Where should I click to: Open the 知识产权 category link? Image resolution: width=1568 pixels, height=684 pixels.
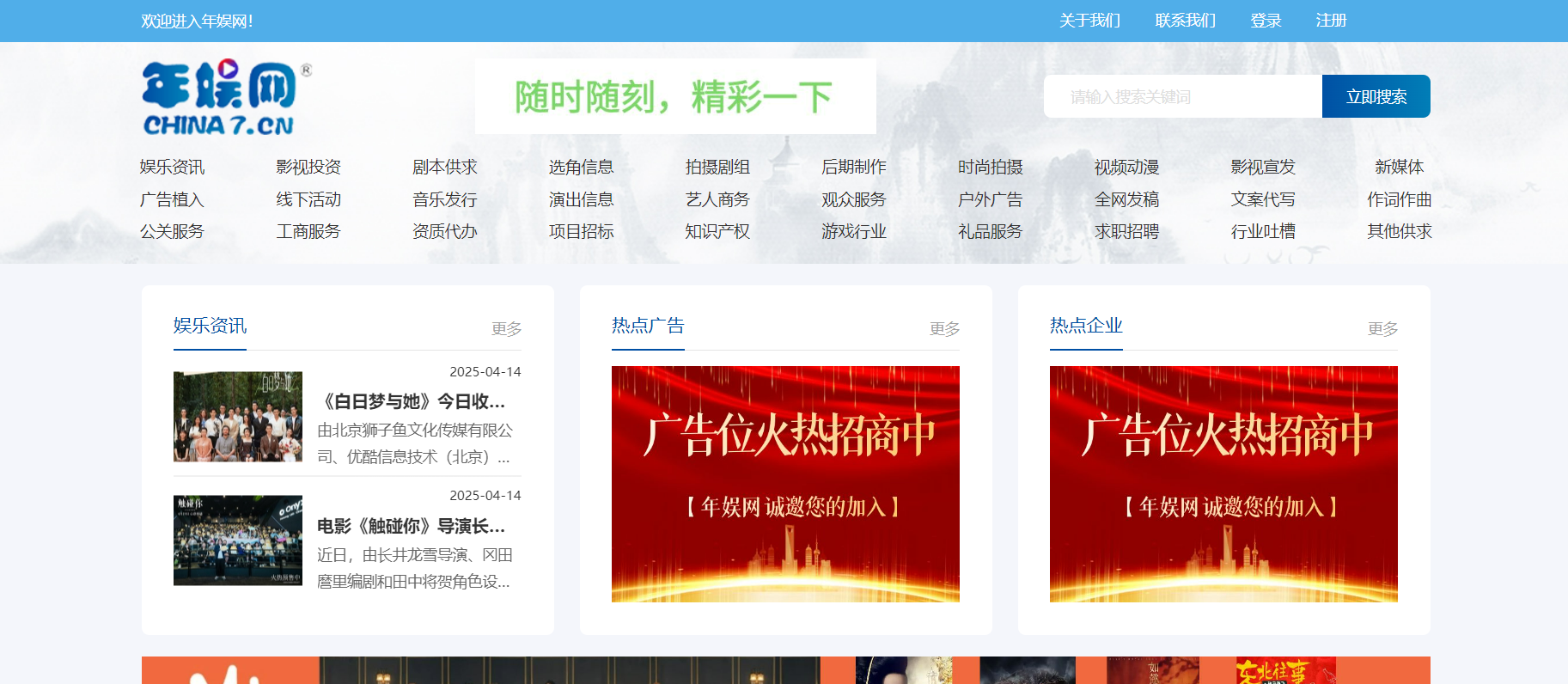717,231
